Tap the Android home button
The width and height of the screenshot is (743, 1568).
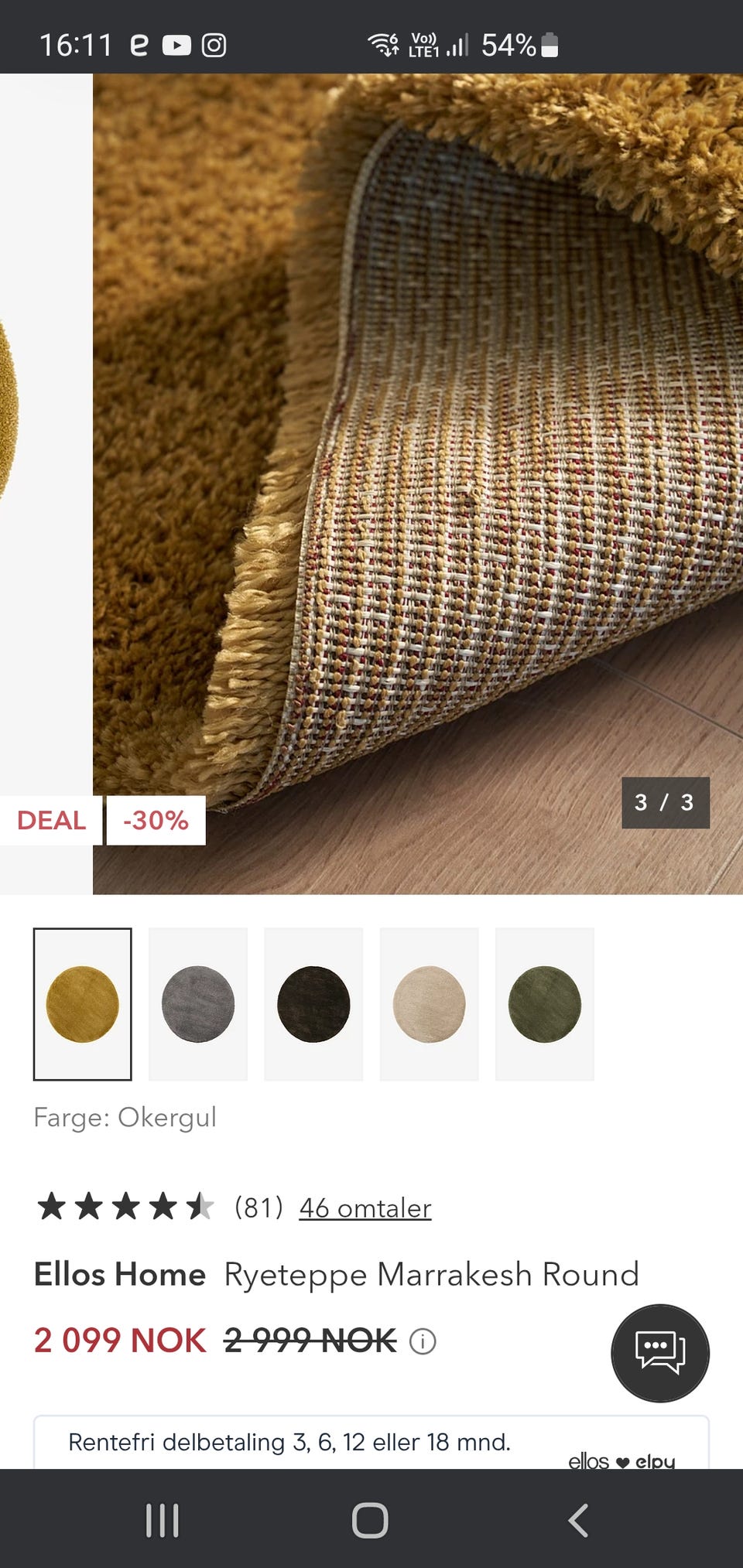point(370,1520)
